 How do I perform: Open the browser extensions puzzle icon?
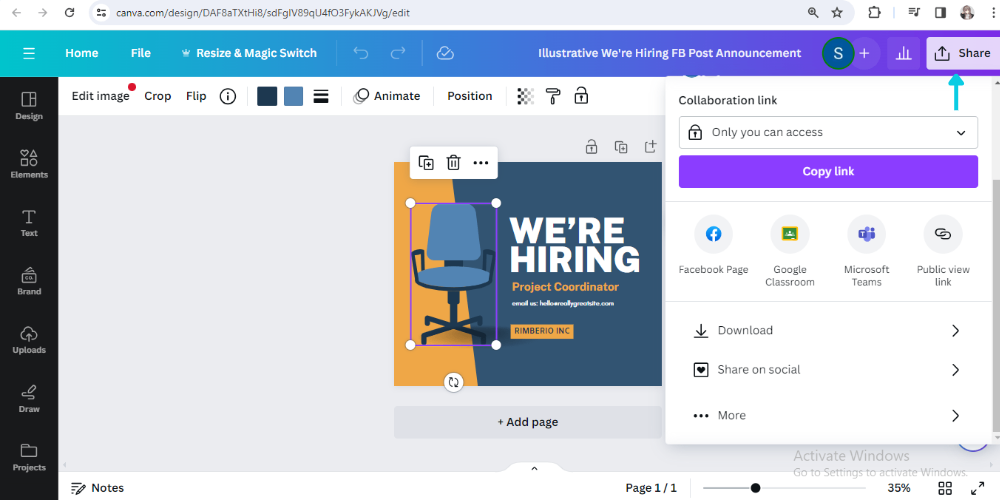874,12
